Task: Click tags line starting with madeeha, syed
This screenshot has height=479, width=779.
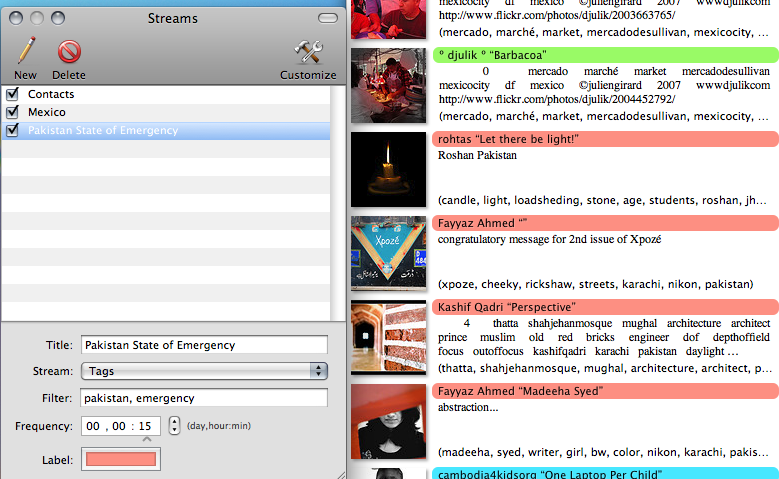Action: click(603, 452)
